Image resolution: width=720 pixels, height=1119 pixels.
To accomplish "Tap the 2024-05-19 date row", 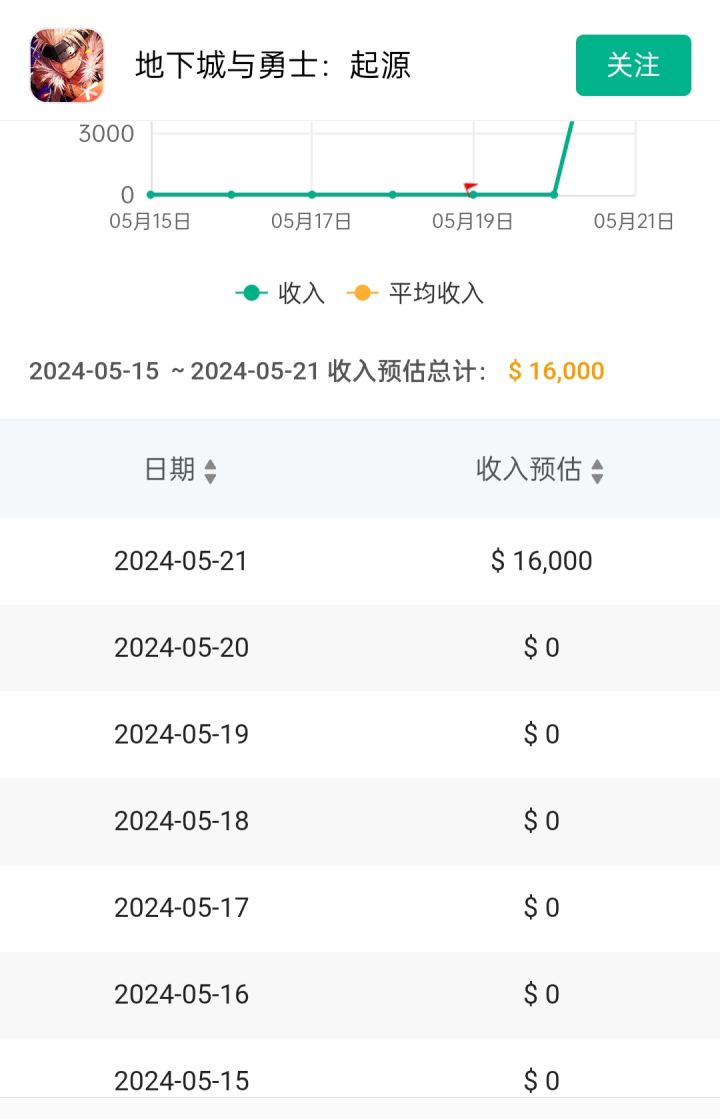I will click(181, 734).
